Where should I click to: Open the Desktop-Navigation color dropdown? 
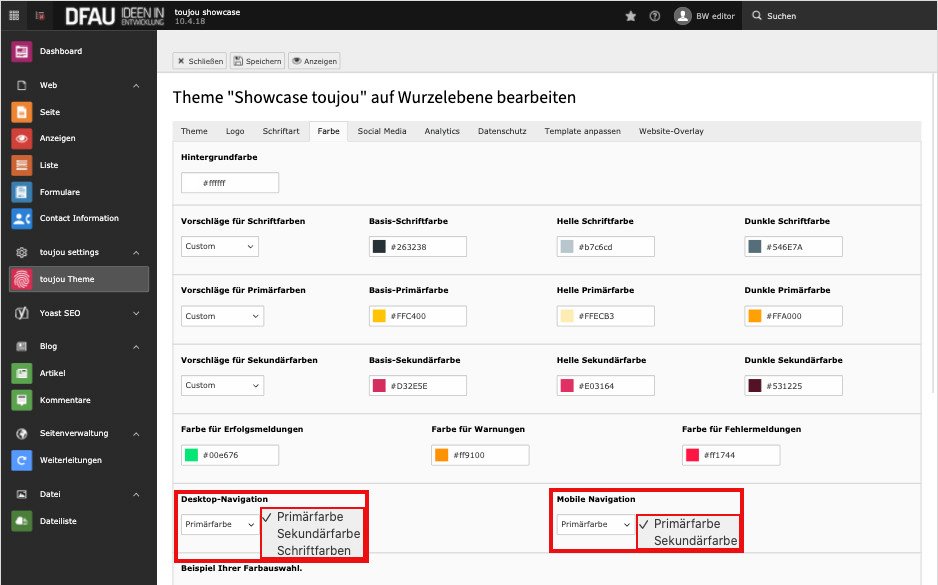coord(220,525)
